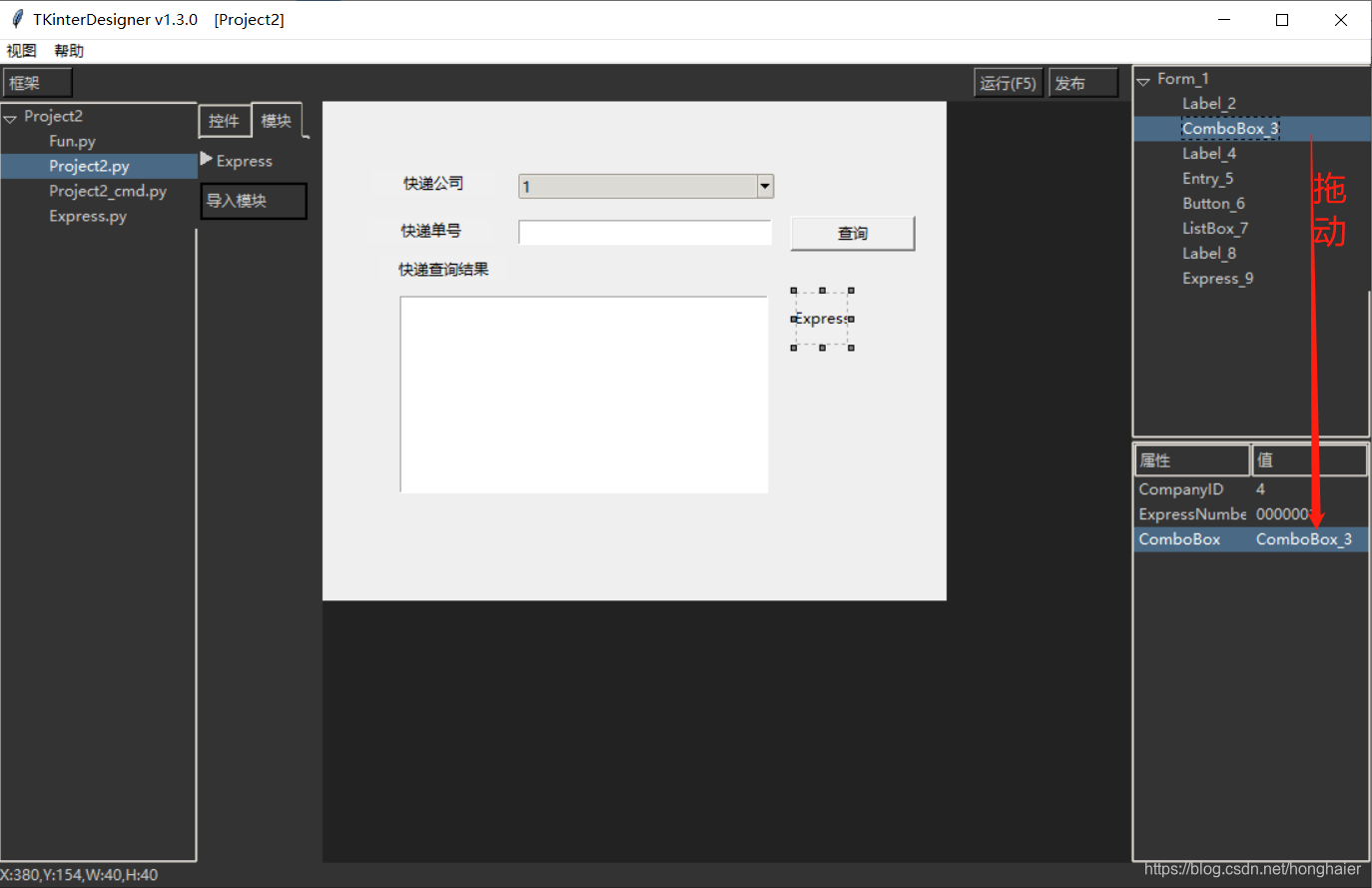This screenshot has height=888, width=1372.
Task: Select the ComboBox property name
Action: point(1179,539)
